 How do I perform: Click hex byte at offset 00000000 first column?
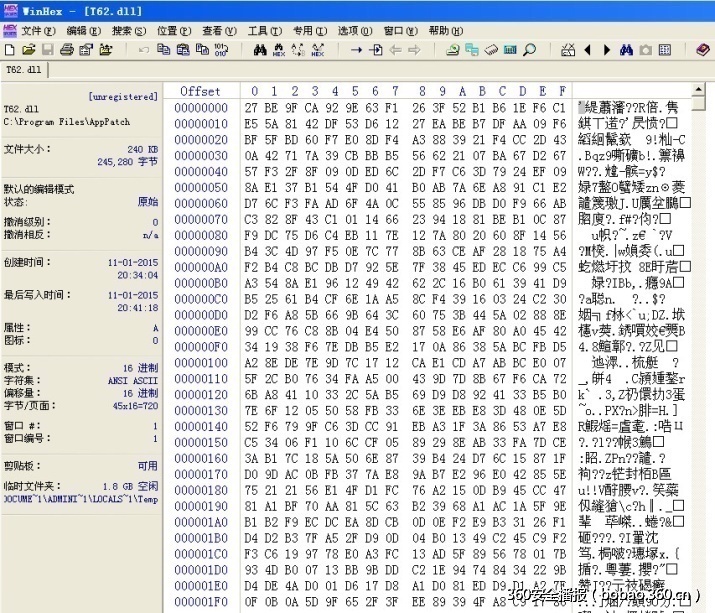click(x=253, y=107)
